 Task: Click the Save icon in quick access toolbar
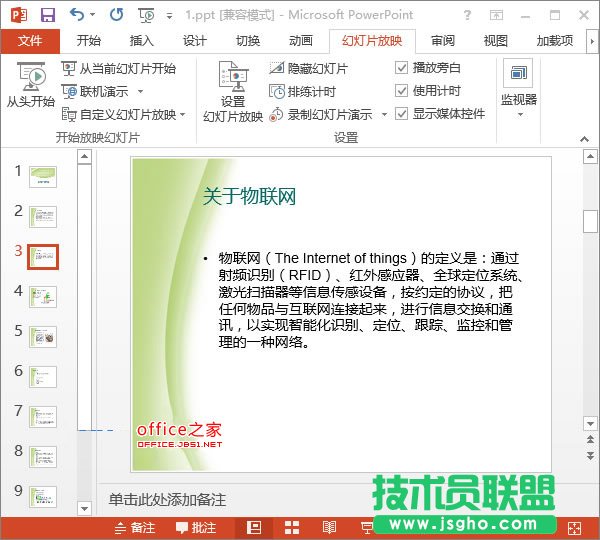[48, 15]
